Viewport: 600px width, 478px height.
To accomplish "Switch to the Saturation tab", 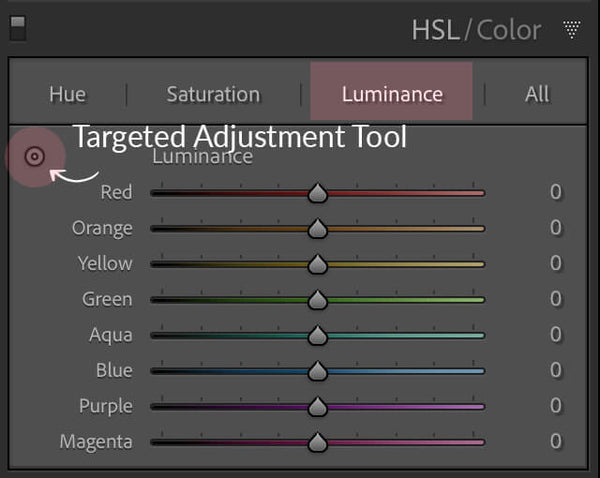I will [213, 94].
